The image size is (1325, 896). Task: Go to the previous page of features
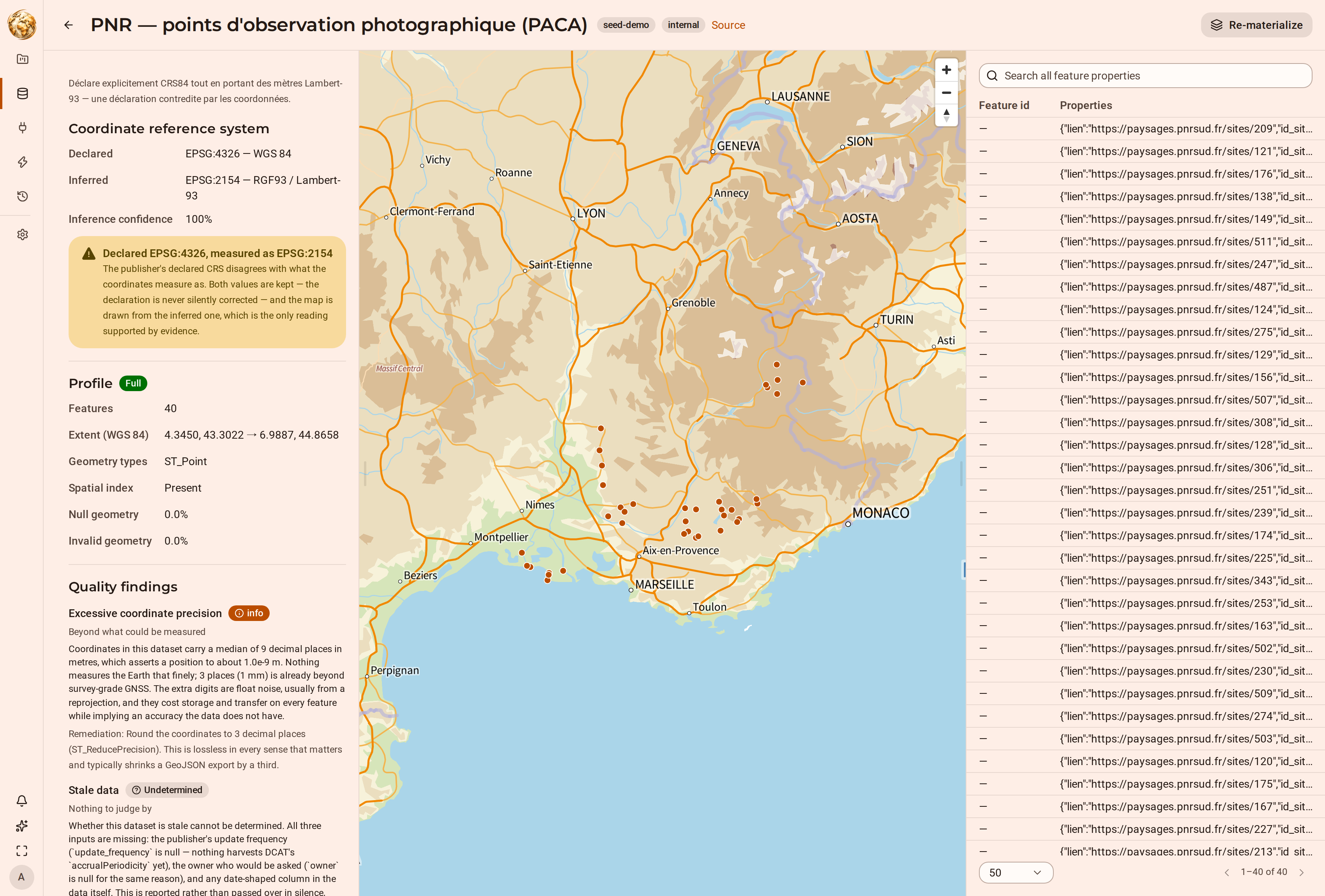(x=1227, y=872)
